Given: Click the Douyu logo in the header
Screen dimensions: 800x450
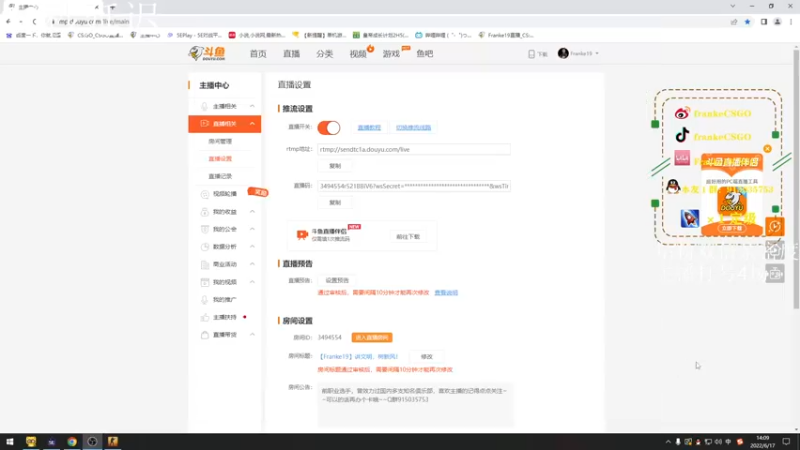Looking at the screenshot, I should 207,53.
